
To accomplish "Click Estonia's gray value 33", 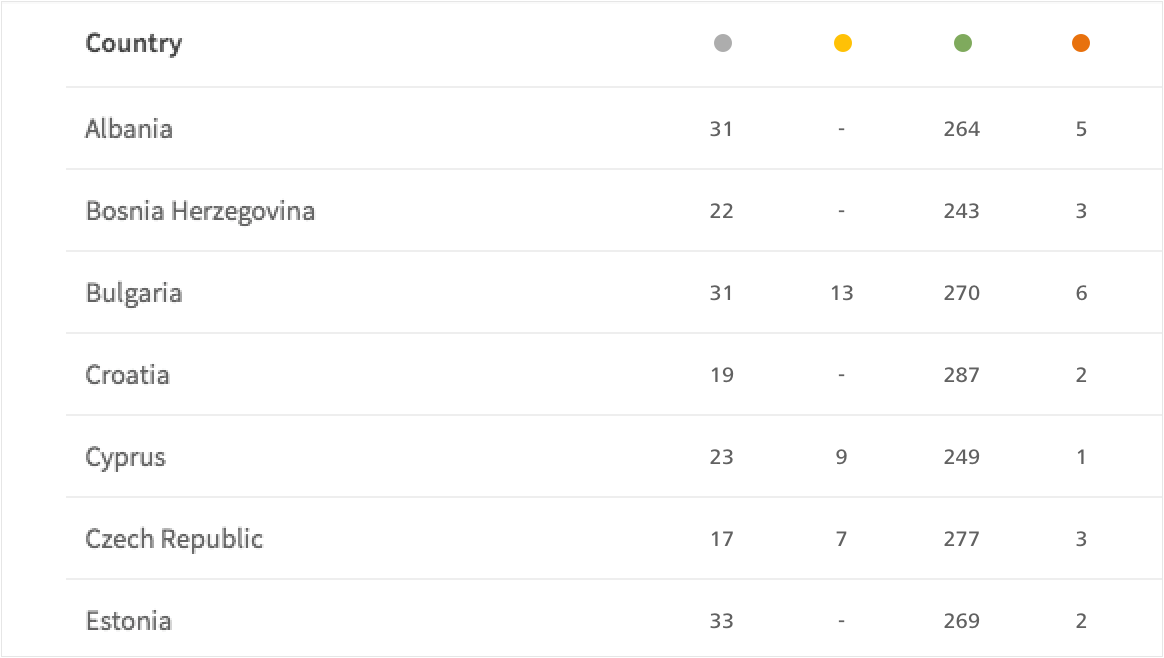I will 722,621.
